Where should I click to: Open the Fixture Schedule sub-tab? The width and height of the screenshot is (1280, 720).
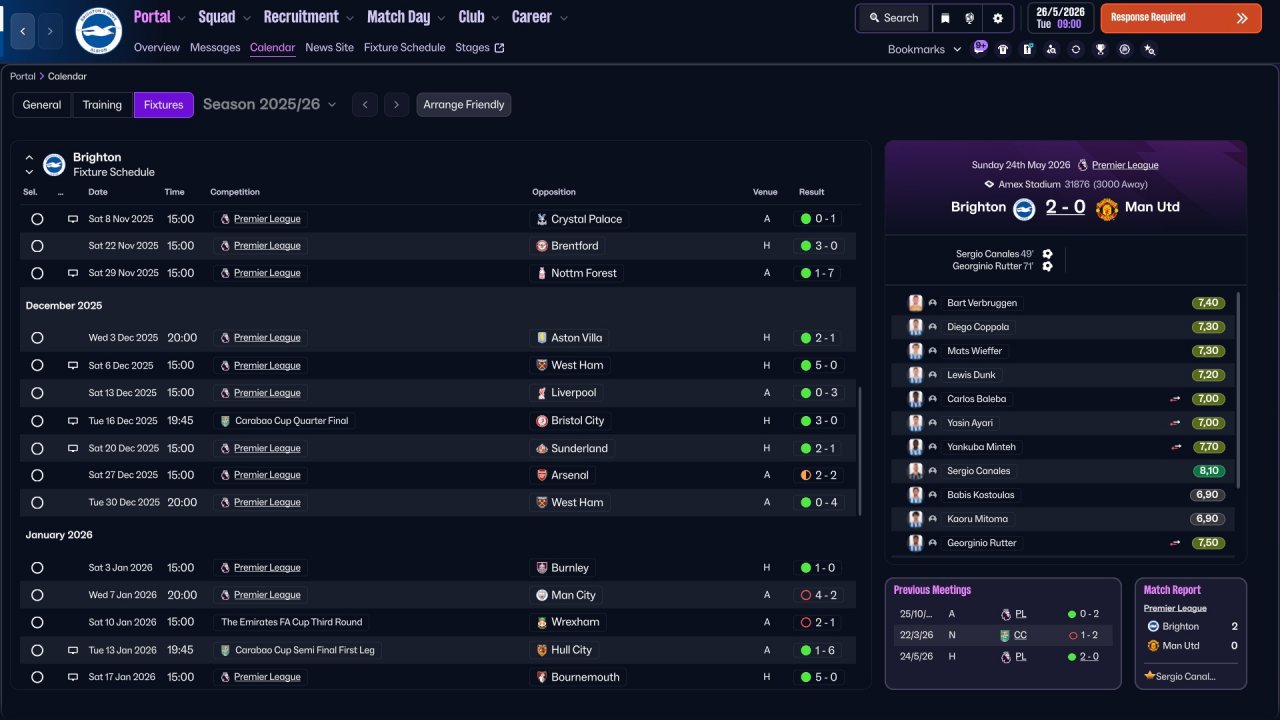coord(405,47)
